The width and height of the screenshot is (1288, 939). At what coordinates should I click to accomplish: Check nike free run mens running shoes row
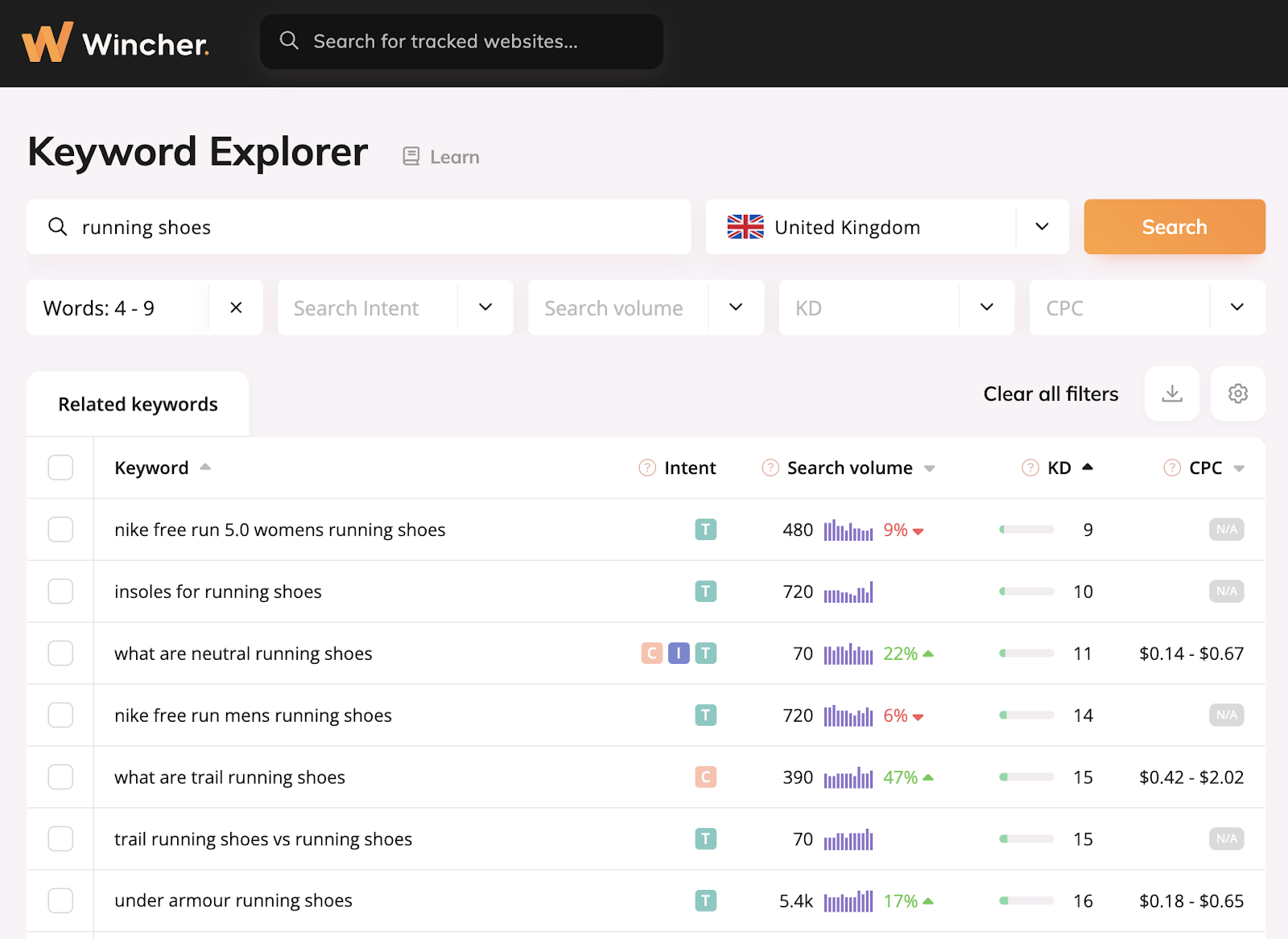(60, 715)
